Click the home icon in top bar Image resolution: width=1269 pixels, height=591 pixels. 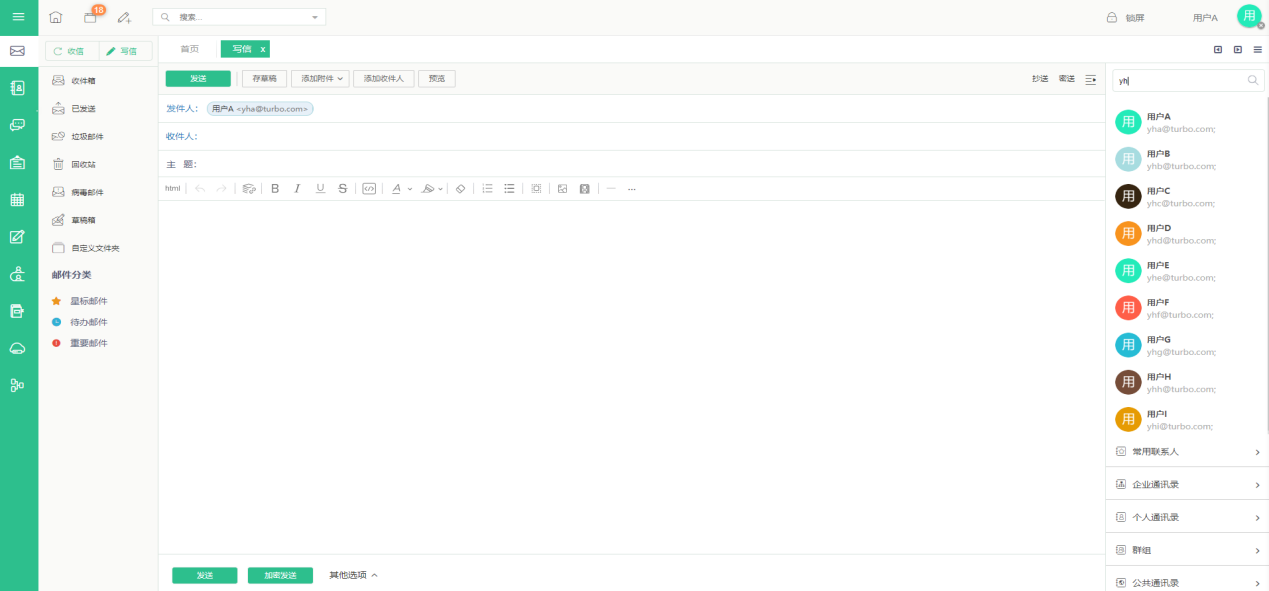55,17
